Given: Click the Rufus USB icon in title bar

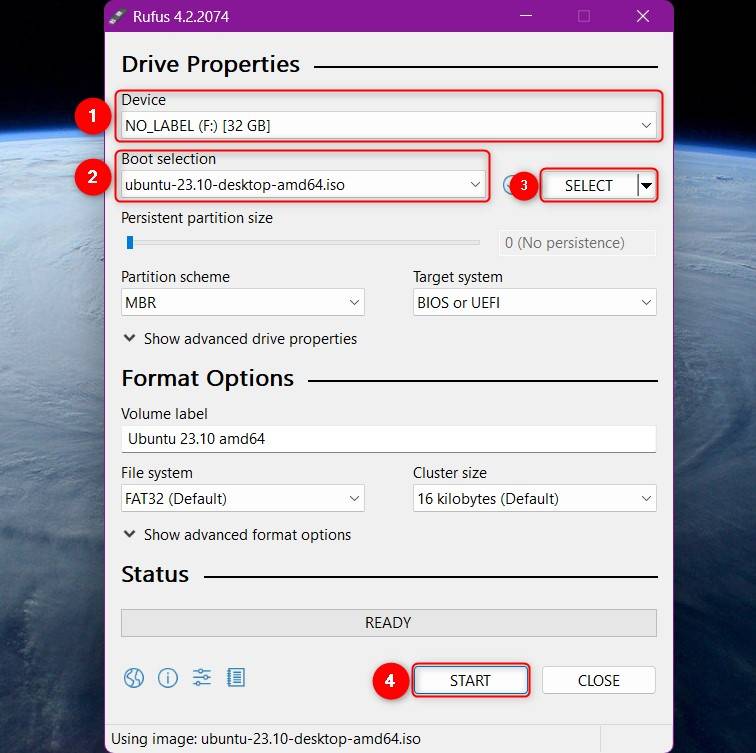Looking at the screenshot, I should click(x=118, y=16).
